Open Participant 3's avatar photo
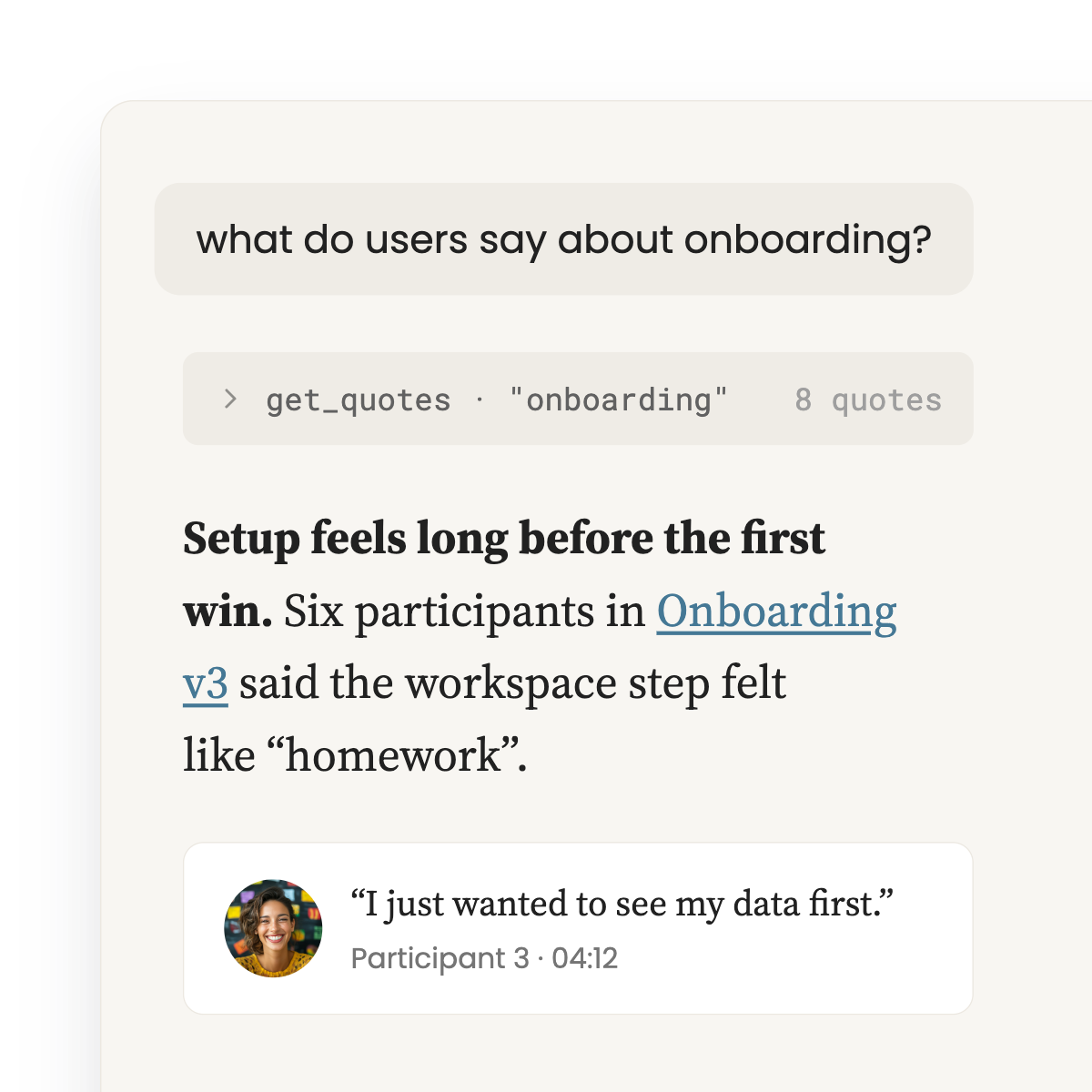Image resolution: width=1092 pixels, height=1092 pixels. 273,928
